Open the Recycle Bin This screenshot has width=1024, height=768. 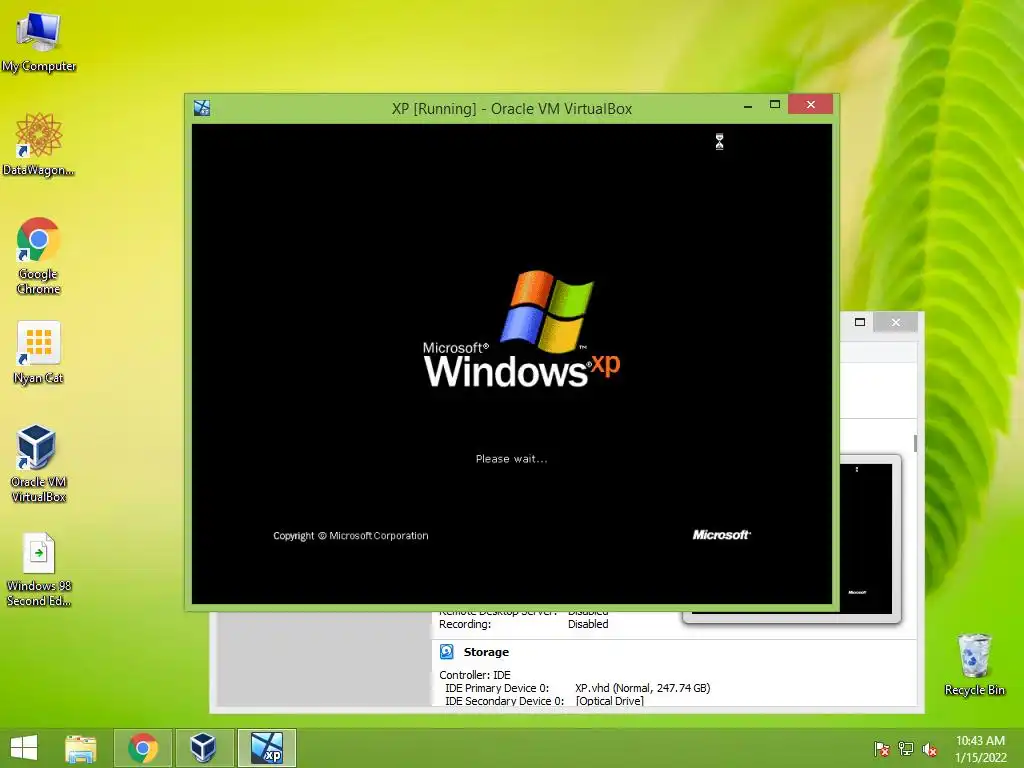974,664
